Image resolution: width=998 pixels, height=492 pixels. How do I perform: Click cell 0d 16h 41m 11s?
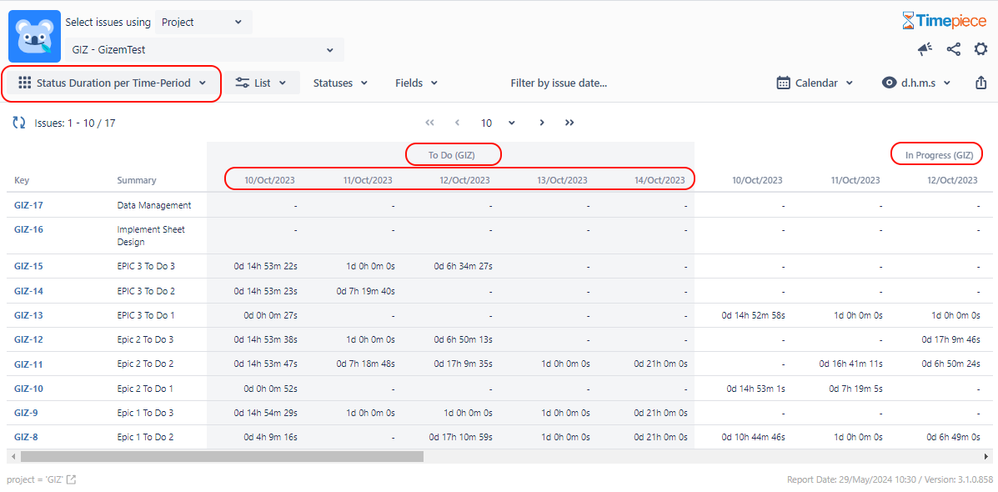(851, 364)
